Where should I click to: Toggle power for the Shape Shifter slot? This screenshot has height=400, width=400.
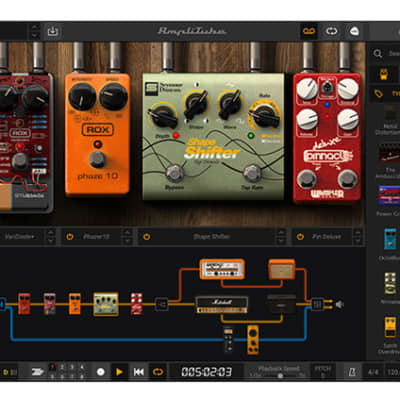tap(147, 237)
